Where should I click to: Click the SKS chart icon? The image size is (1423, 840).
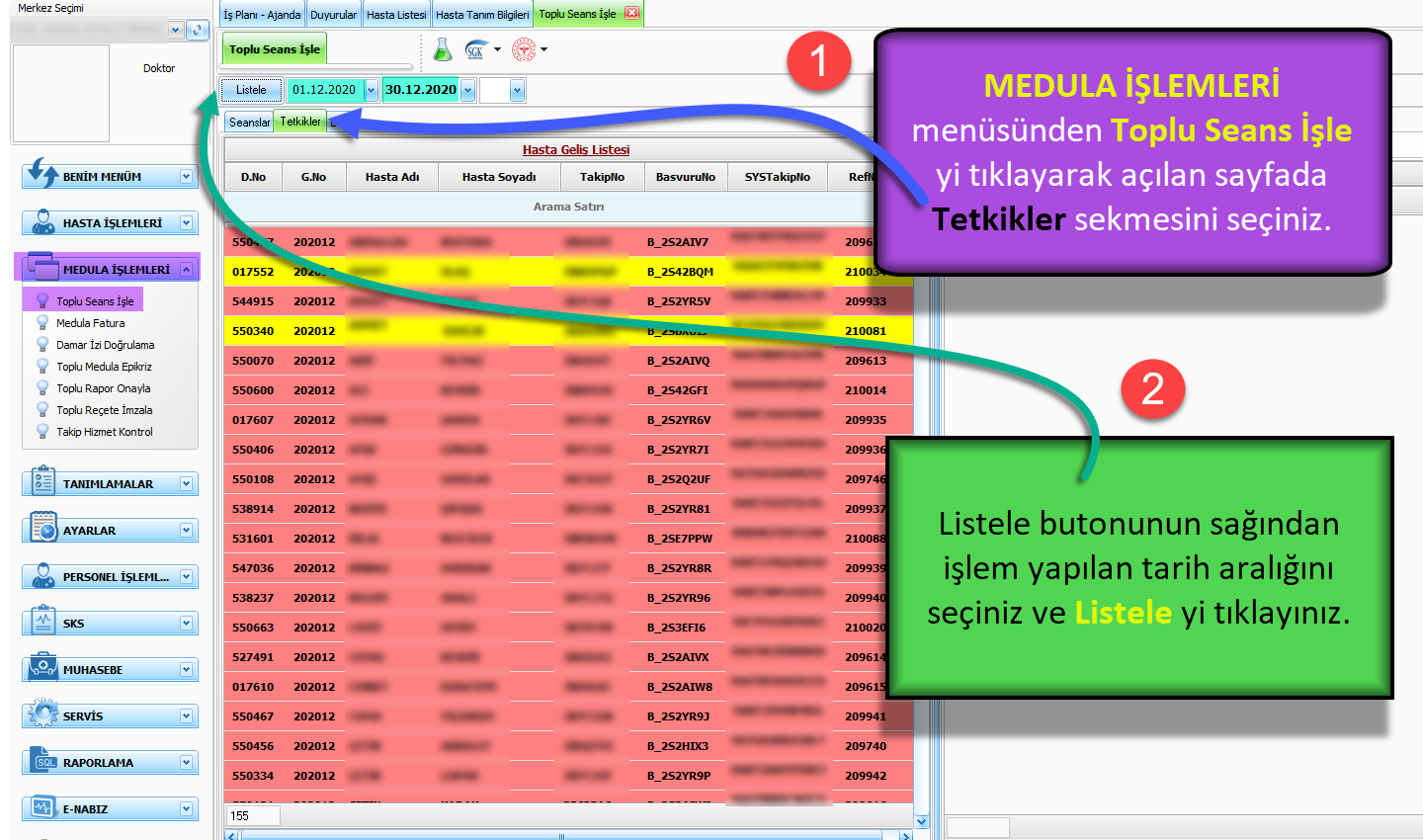point(42,622)
